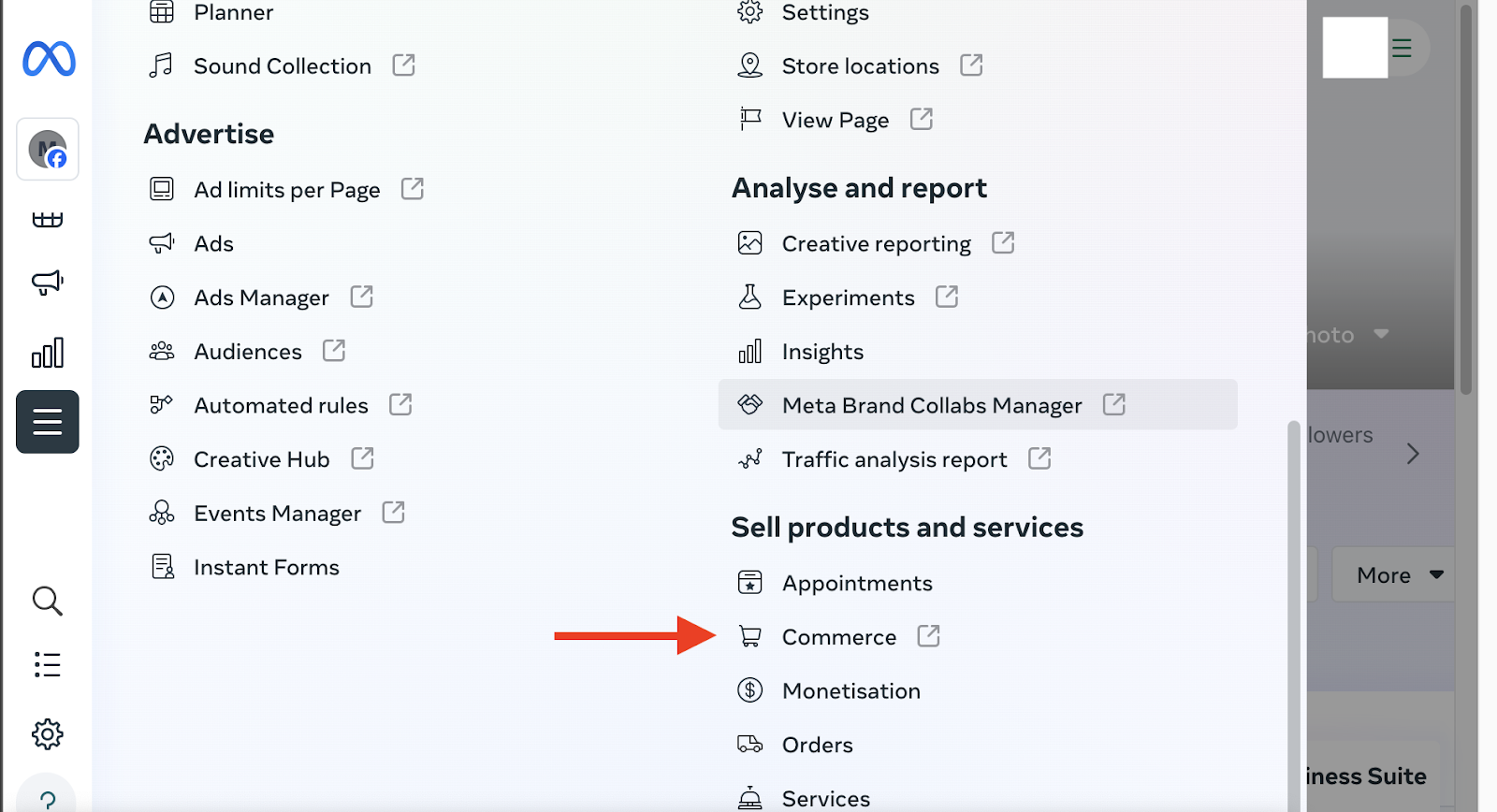Open the Facebook page profile avatar
Viewport: 1497px width, 812px height.
[48, 149]
